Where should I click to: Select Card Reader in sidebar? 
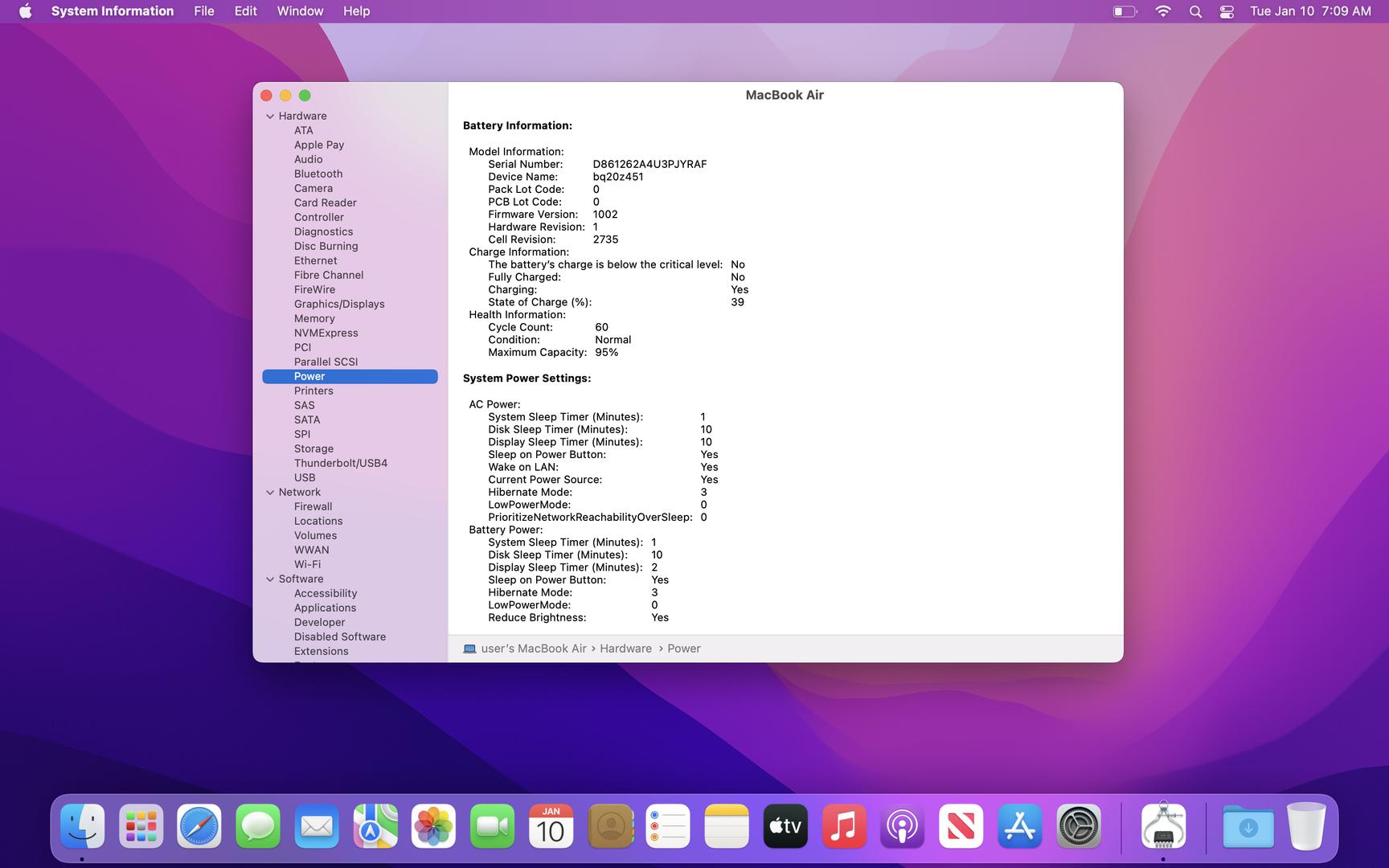click(x=326, y=203)
